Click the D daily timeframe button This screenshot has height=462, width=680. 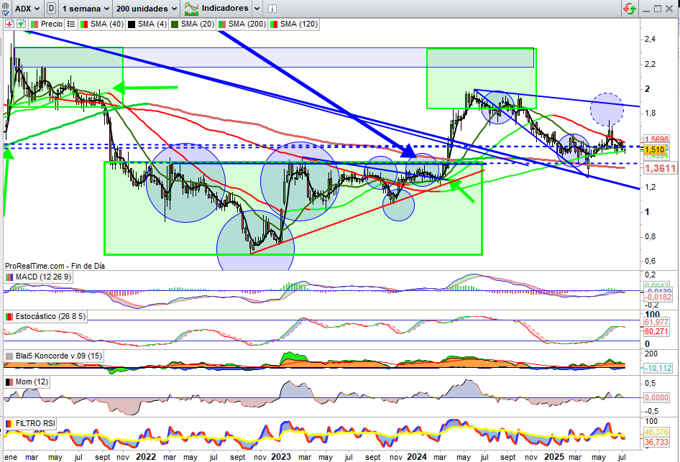pyautogui.click(x=51, y=8)
